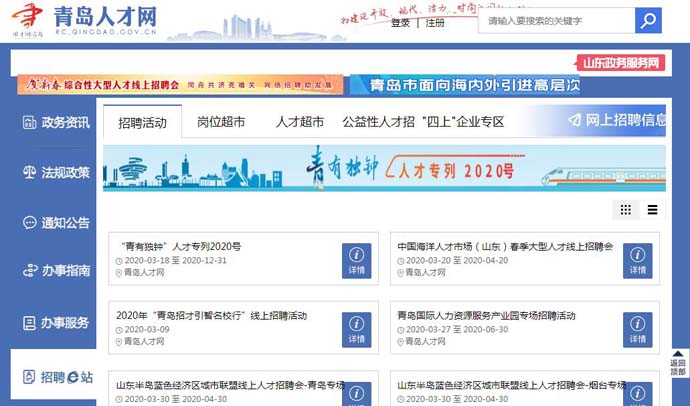Image resolution: width=690 pixels, height=406 pixels.
Task: Click the 登录 login link
Action: (x=400, y=22)
